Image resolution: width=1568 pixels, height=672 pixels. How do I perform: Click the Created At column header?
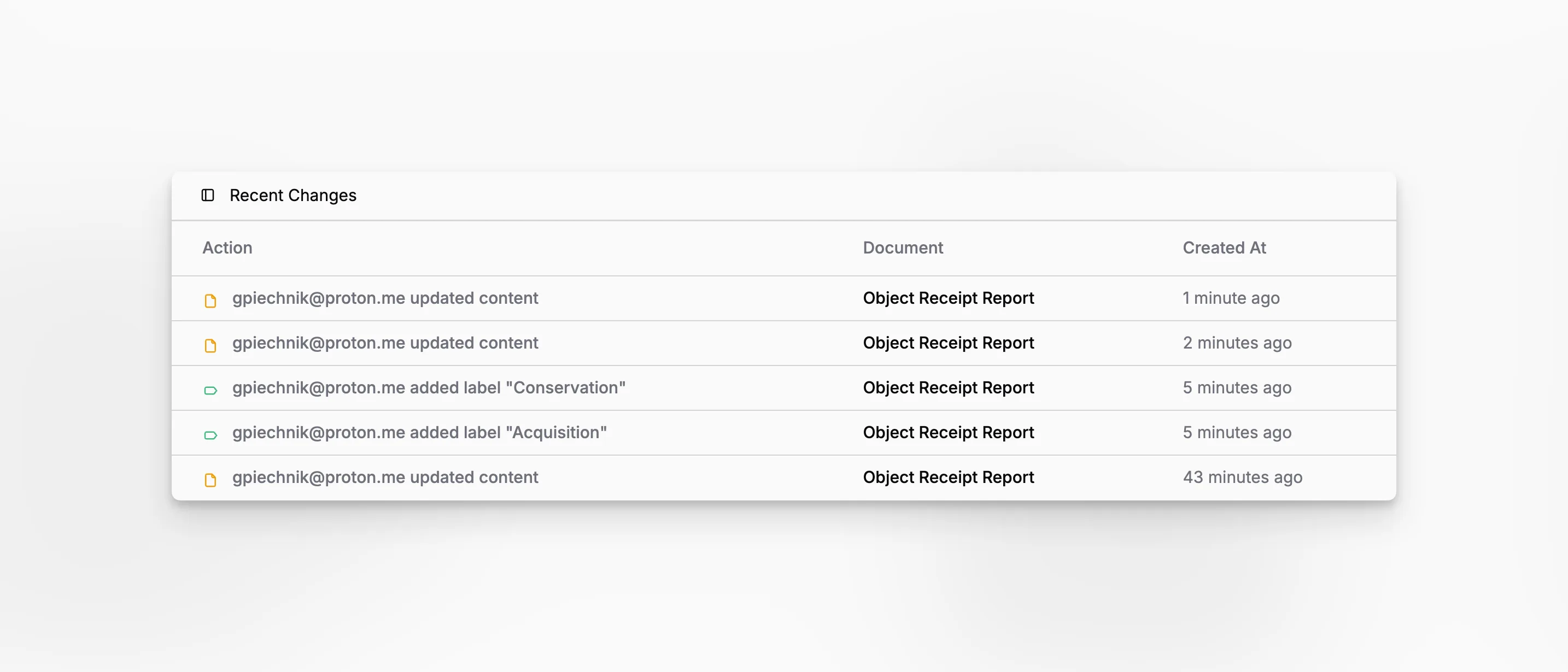1224,247
